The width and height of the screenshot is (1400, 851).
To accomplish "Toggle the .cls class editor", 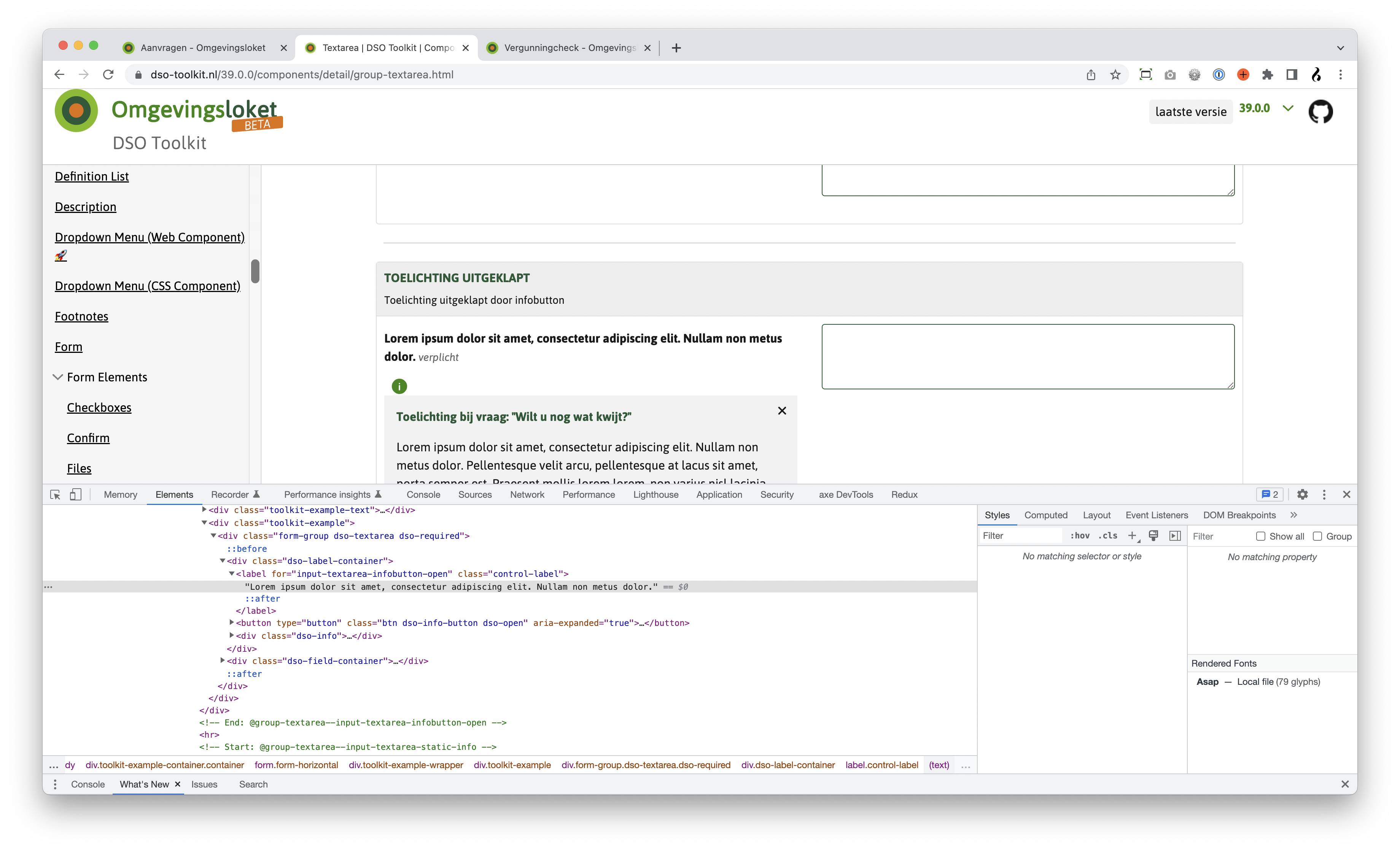I will pos(1107,536).
